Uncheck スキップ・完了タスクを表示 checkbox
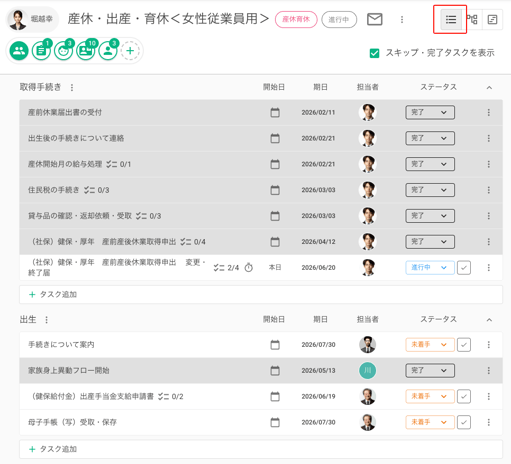511x464 pixels. coord(374,53)
